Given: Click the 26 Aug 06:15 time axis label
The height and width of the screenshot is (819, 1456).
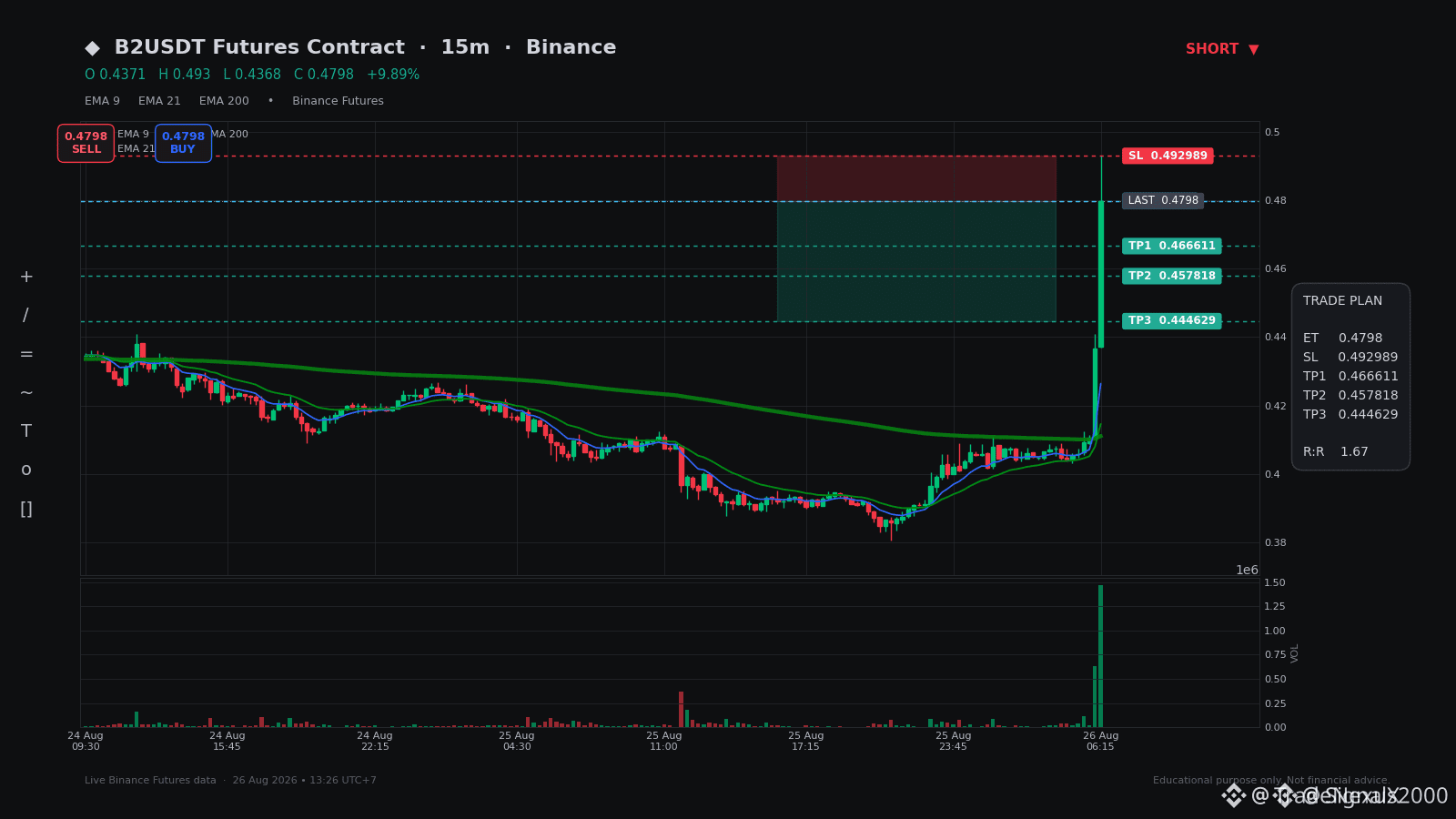Looking at the screenshot, I should [x=1100, y=741].
